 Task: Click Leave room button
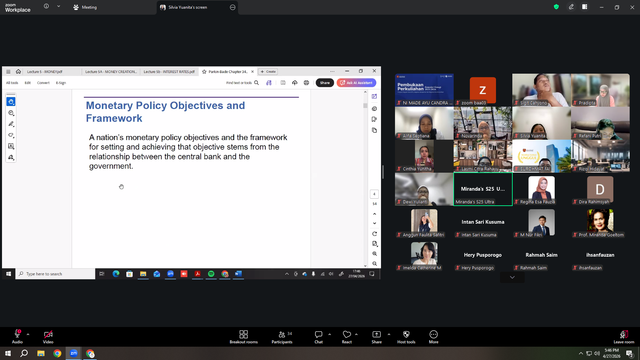[x=624, y=337]
